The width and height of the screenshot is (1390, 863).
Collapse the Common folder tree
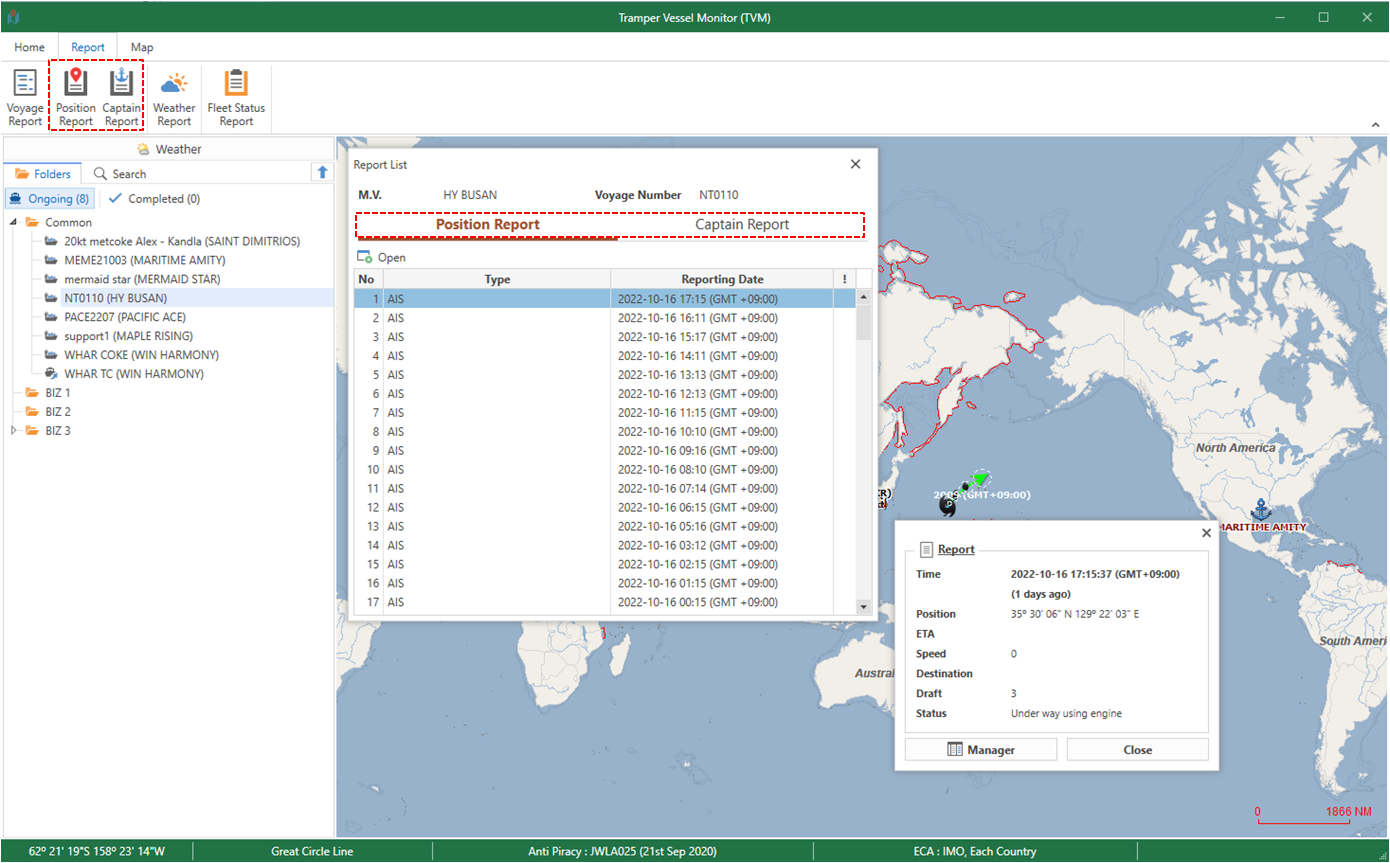pos(14,222)
